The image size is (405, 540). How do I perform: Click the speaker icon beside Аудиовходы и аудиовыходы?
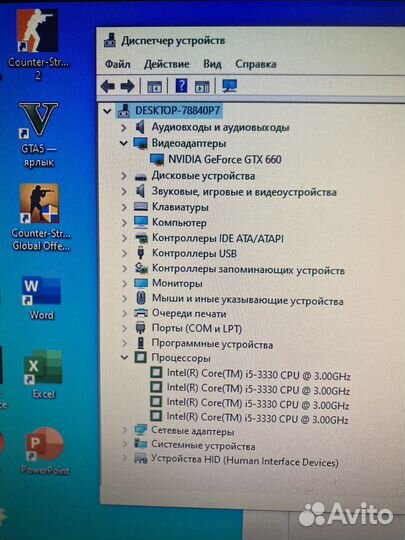pyautogui.click(x=140, y=127)
